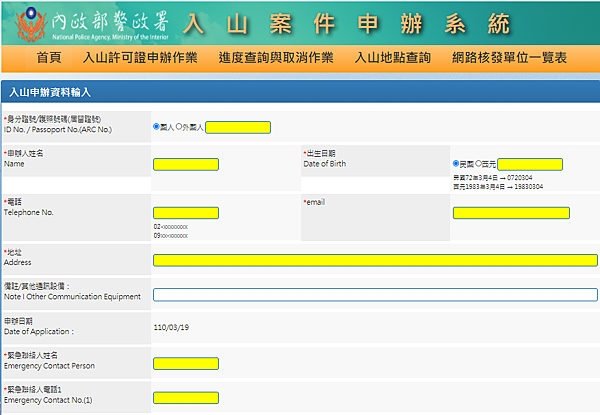Focus the Emergency Contact Person field
600x415 pixels.
[186, 364]
